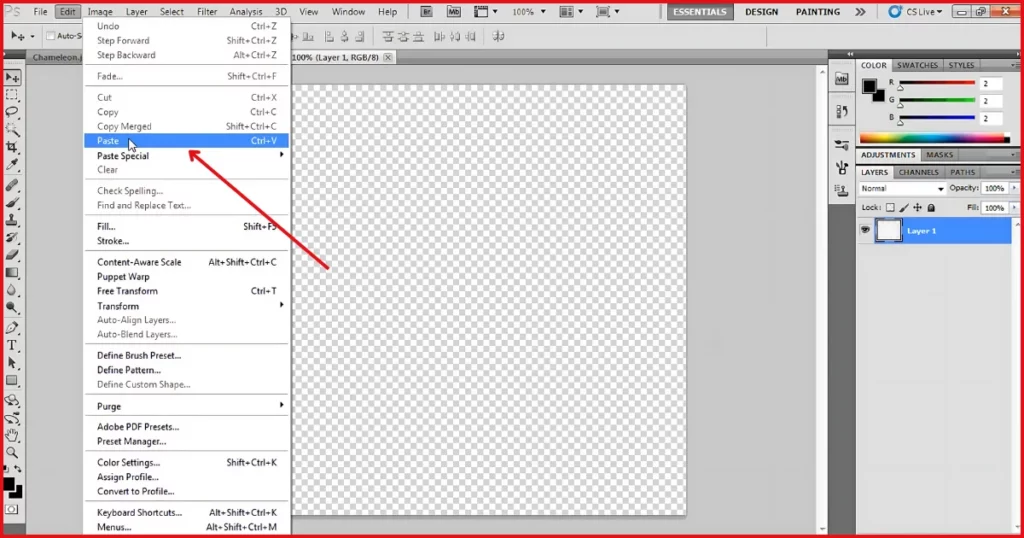Select the Gradient tool
The width and height of the screenshot is (1024, 538).
(12, 273)
